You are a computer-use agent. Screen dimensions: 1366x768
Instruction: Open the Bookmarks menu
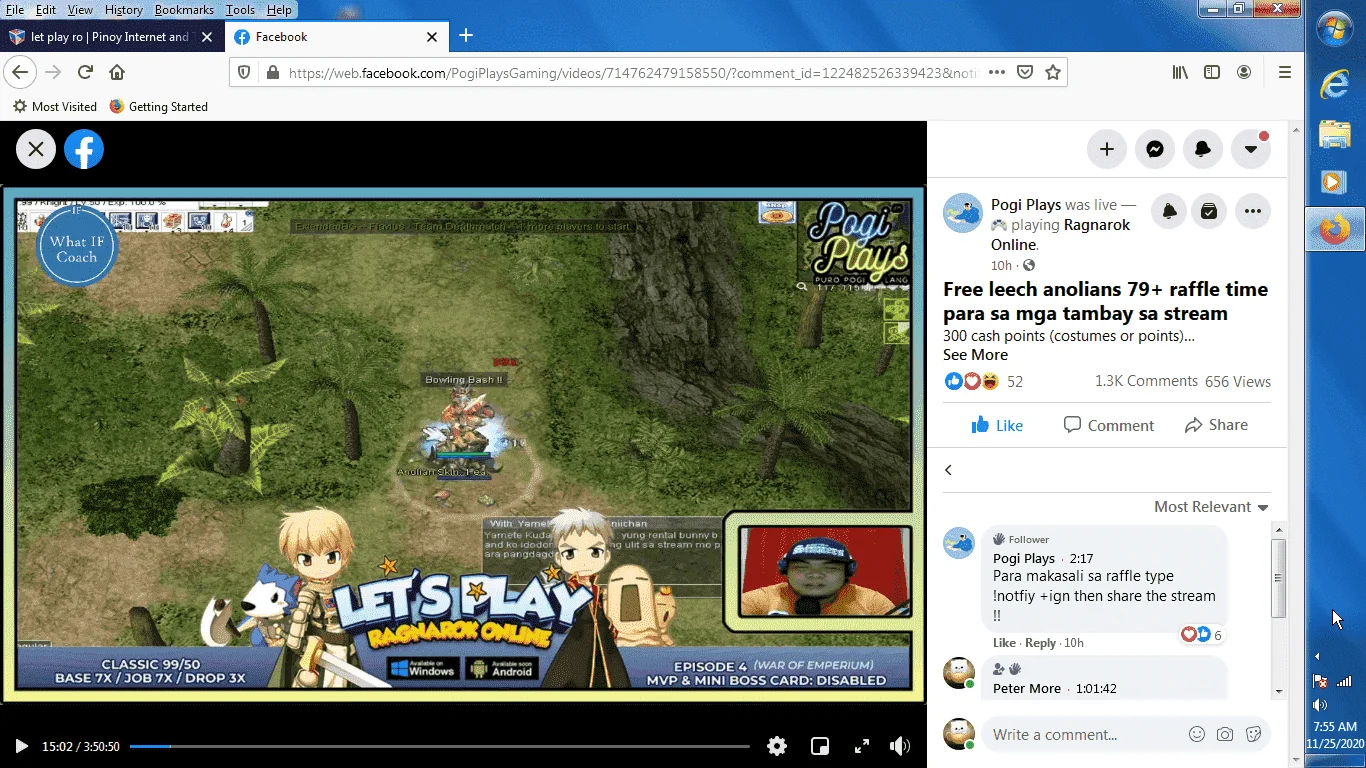click(184, 10)
